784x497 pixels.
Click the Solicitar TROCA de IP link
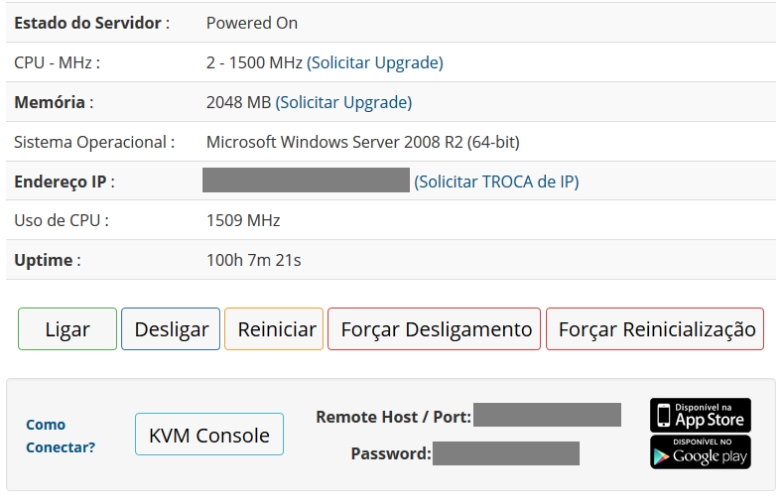(497, 181)
